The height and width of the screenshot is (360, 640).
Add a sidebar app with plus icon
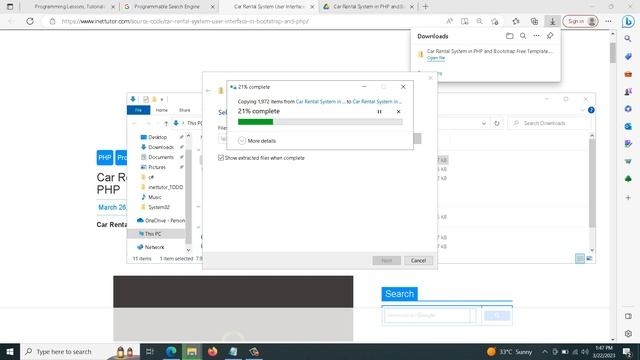(x=628, y=198)
